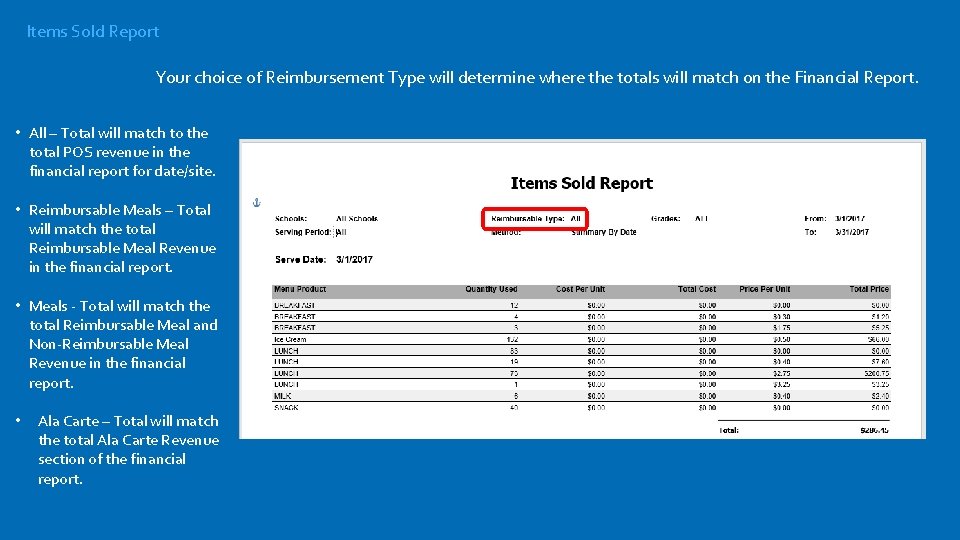Click the "Reimbursable Type: All" field
Viewport: 960px width, 540px height.
point(535,219)
